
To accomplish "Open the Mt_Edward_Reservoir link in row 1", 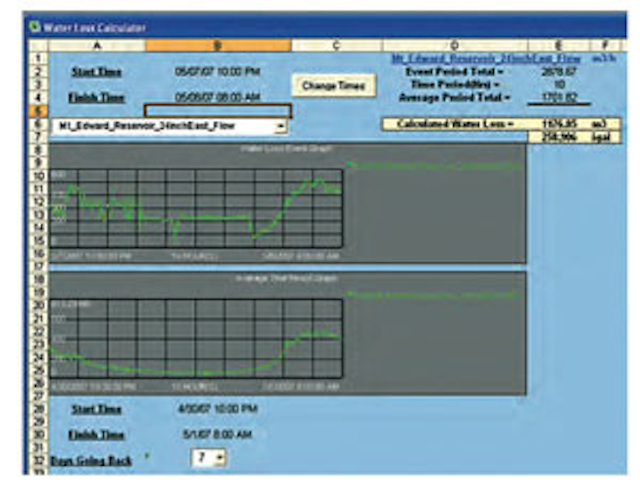I will click(486, 58).
